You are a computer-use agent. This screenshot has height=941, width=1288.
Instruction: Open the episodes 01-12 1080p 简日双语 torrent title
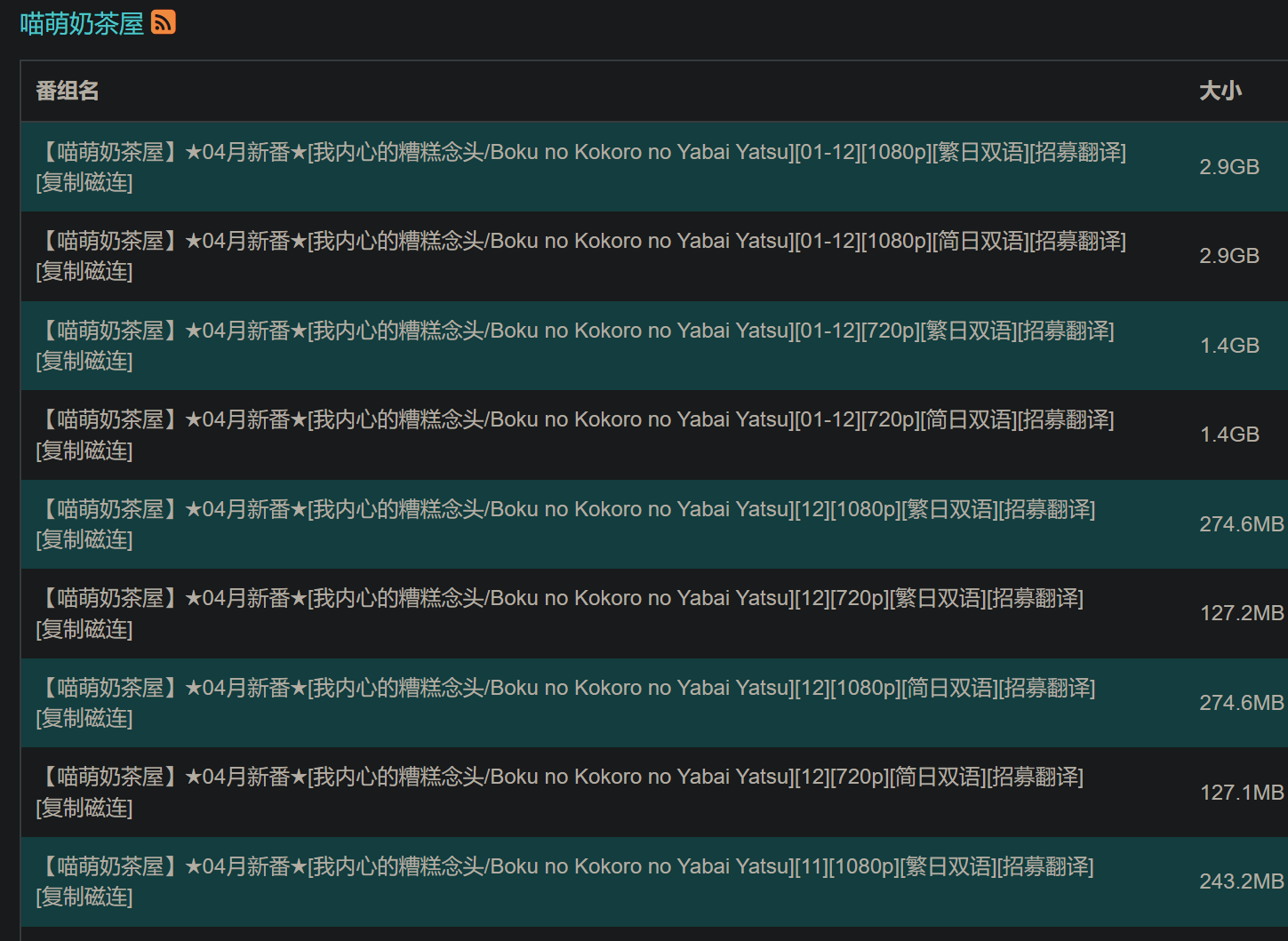click(x=582, y=241)
